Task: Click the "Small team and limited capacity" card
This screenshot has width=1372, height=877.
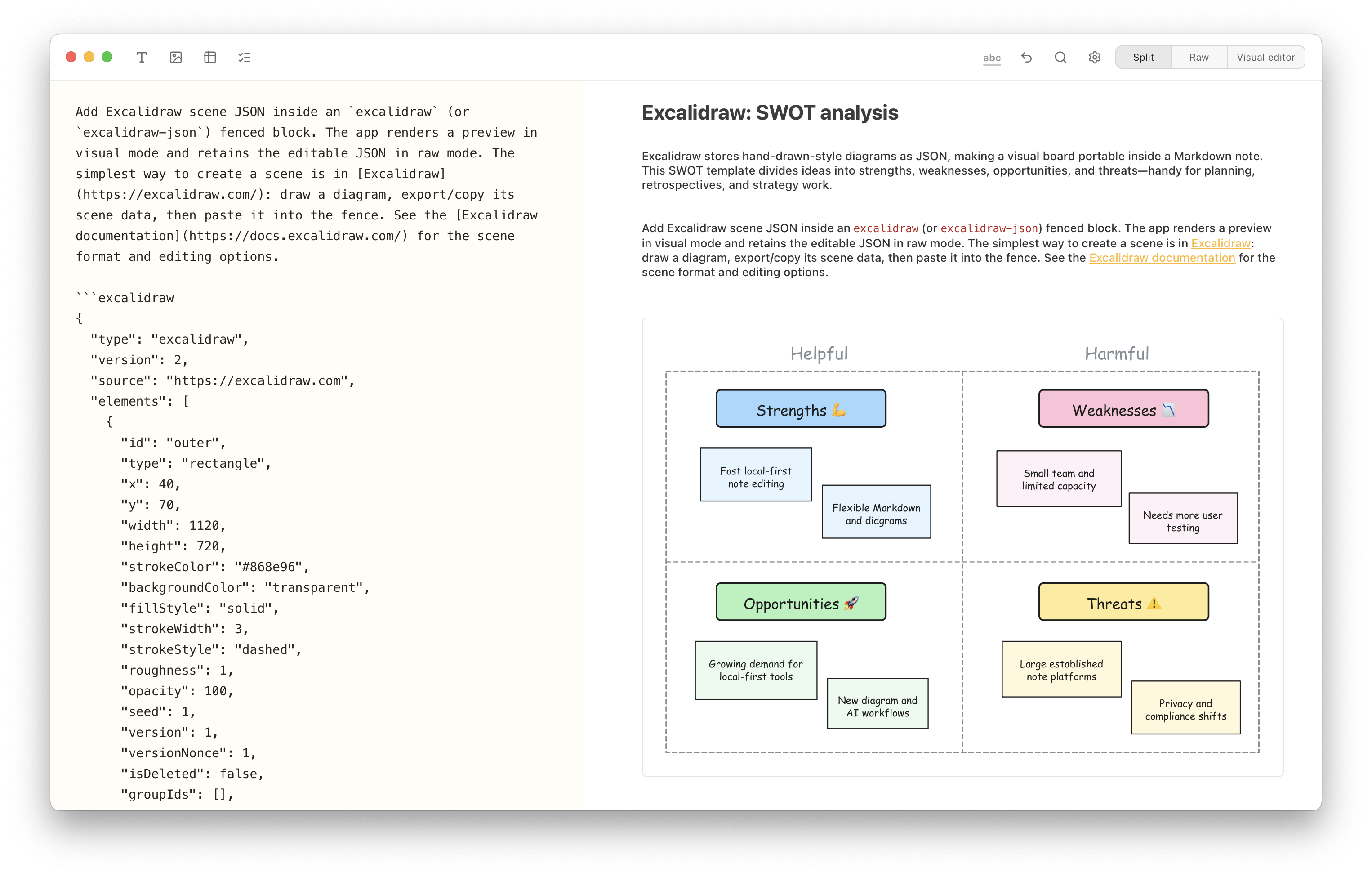Action: tap(1059, 479)
